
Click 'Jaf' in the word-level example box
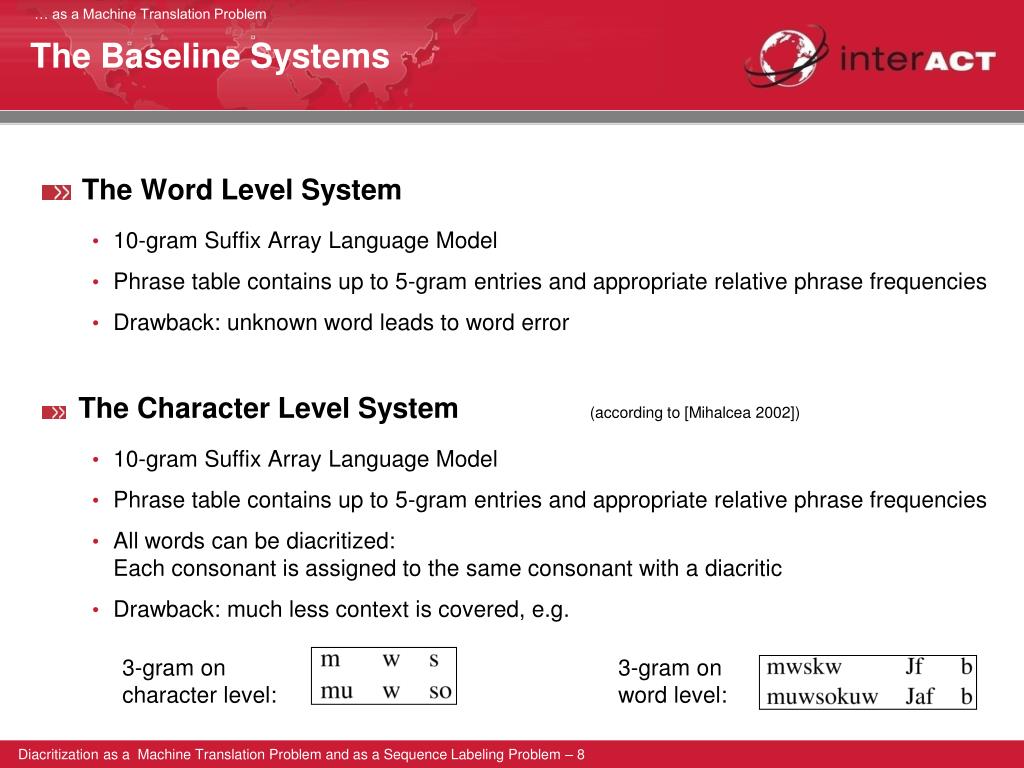pos(920,696)
